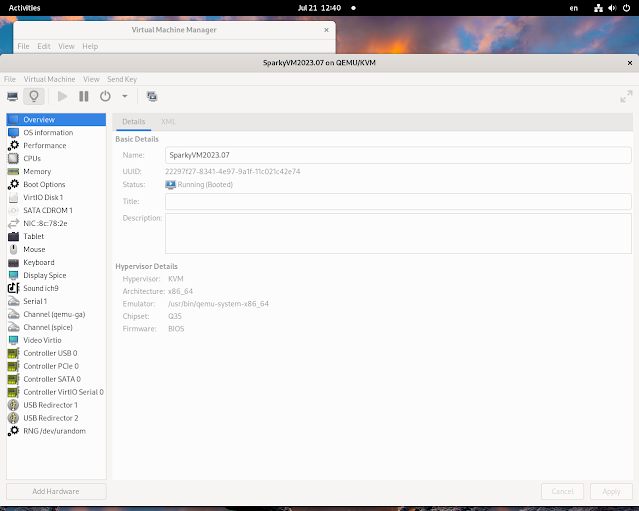Show the graphical console view

click(13, 97)
